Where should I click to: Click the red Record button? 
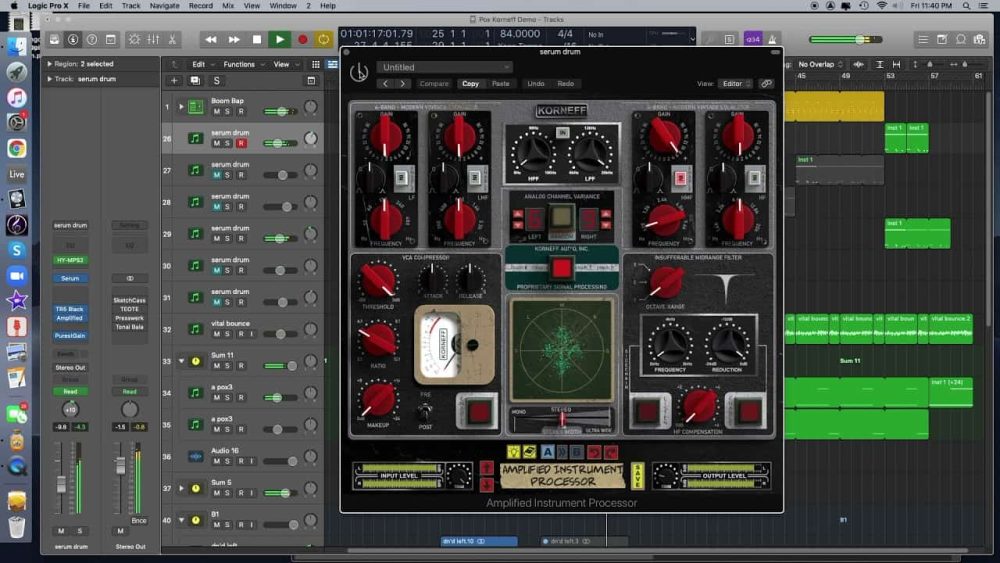[302, 40]
